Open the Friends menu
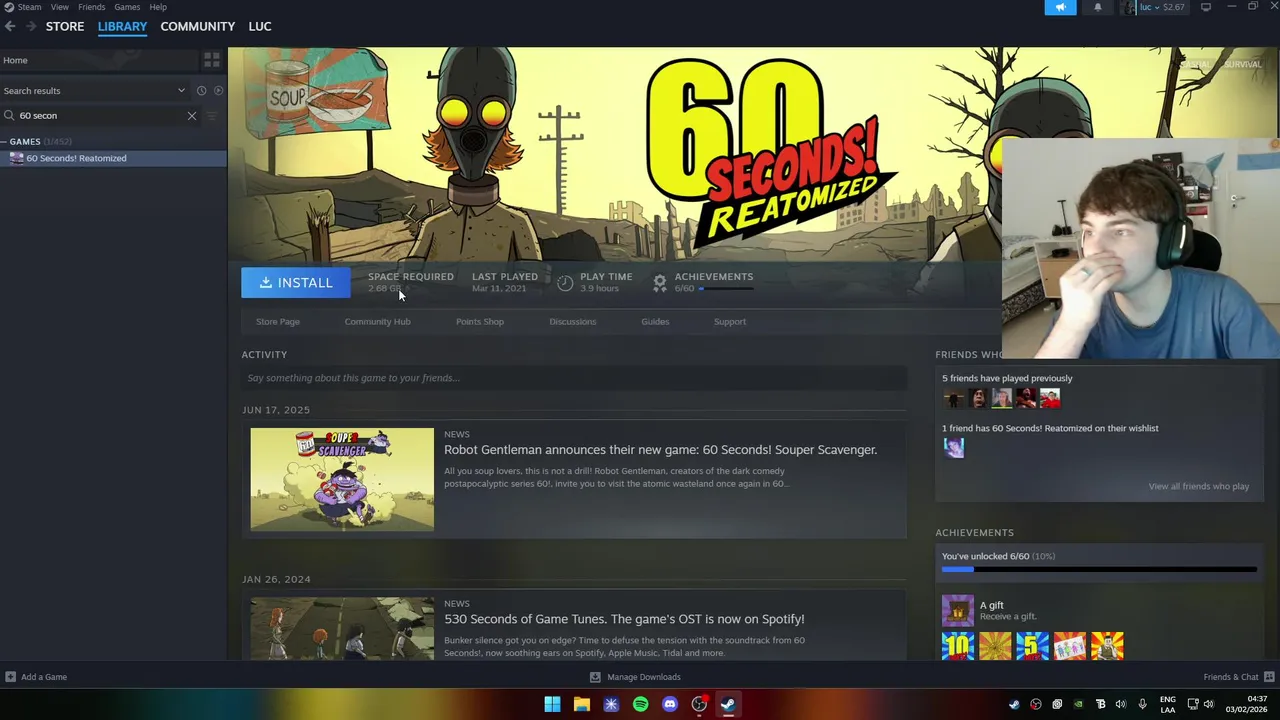Screen dimensions: 1280x720 coord(91,7)
